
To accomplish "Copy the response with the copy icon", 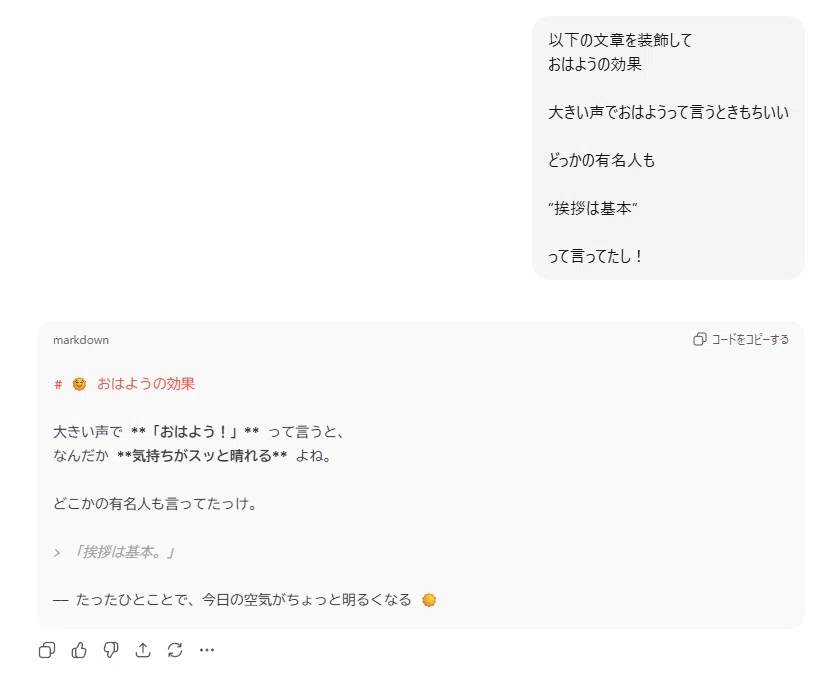I will [47, 650].
